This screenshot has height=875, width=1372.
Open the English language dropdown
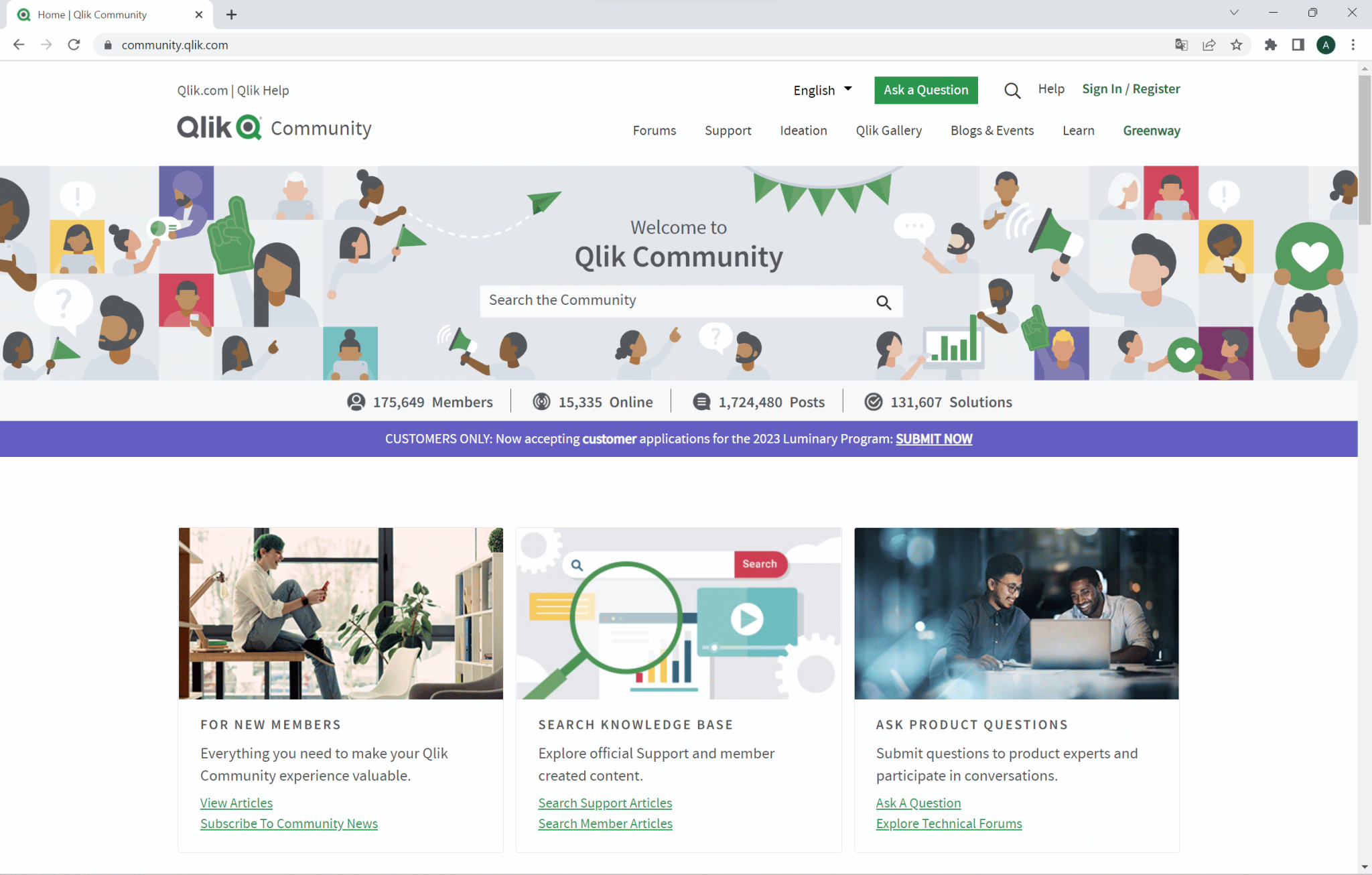tap(822, 90)
